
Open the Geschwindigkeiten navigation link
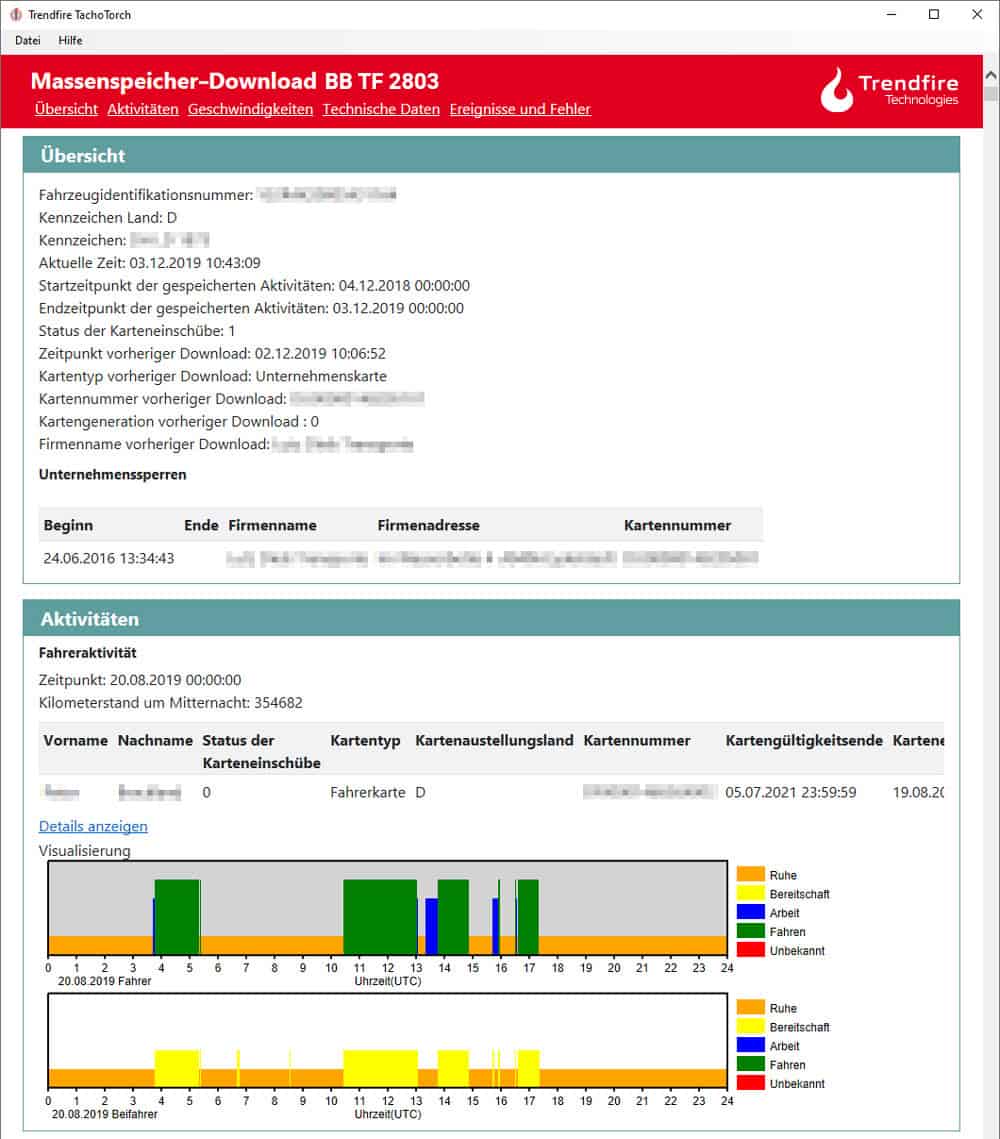250,110
